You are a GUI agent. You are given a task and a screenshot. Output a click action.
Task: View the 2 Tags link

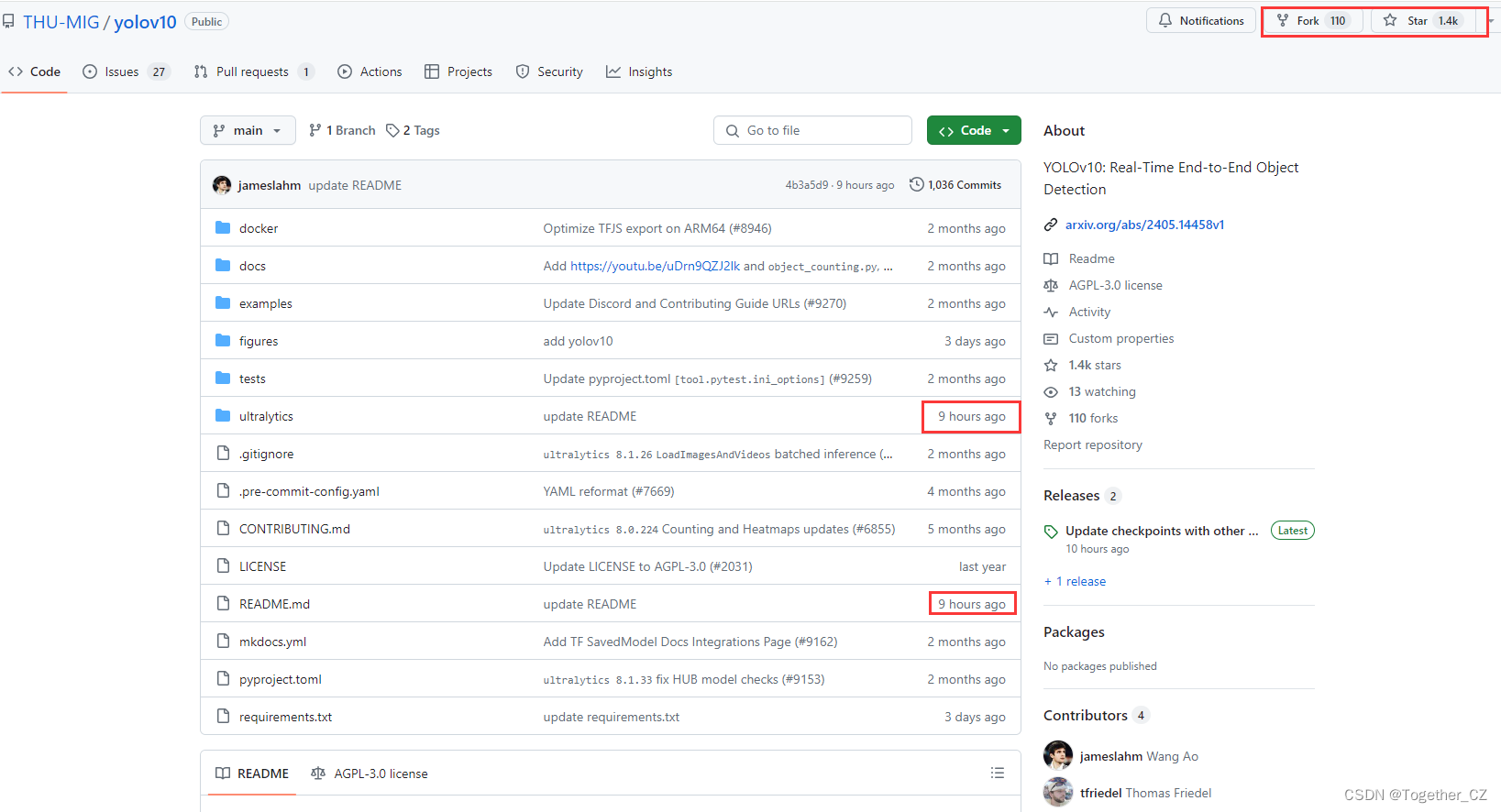pos(413,130)
